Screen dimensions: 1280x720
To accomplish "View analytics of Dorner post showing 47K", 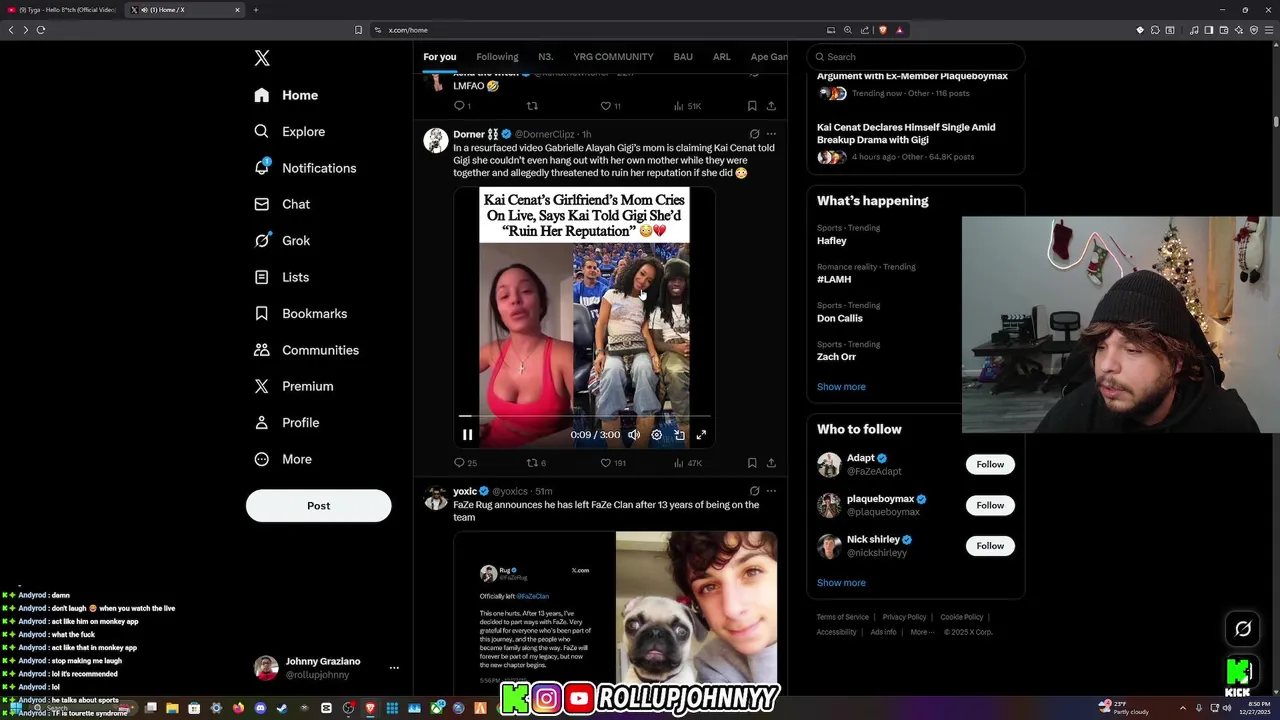I will [688, 463].
